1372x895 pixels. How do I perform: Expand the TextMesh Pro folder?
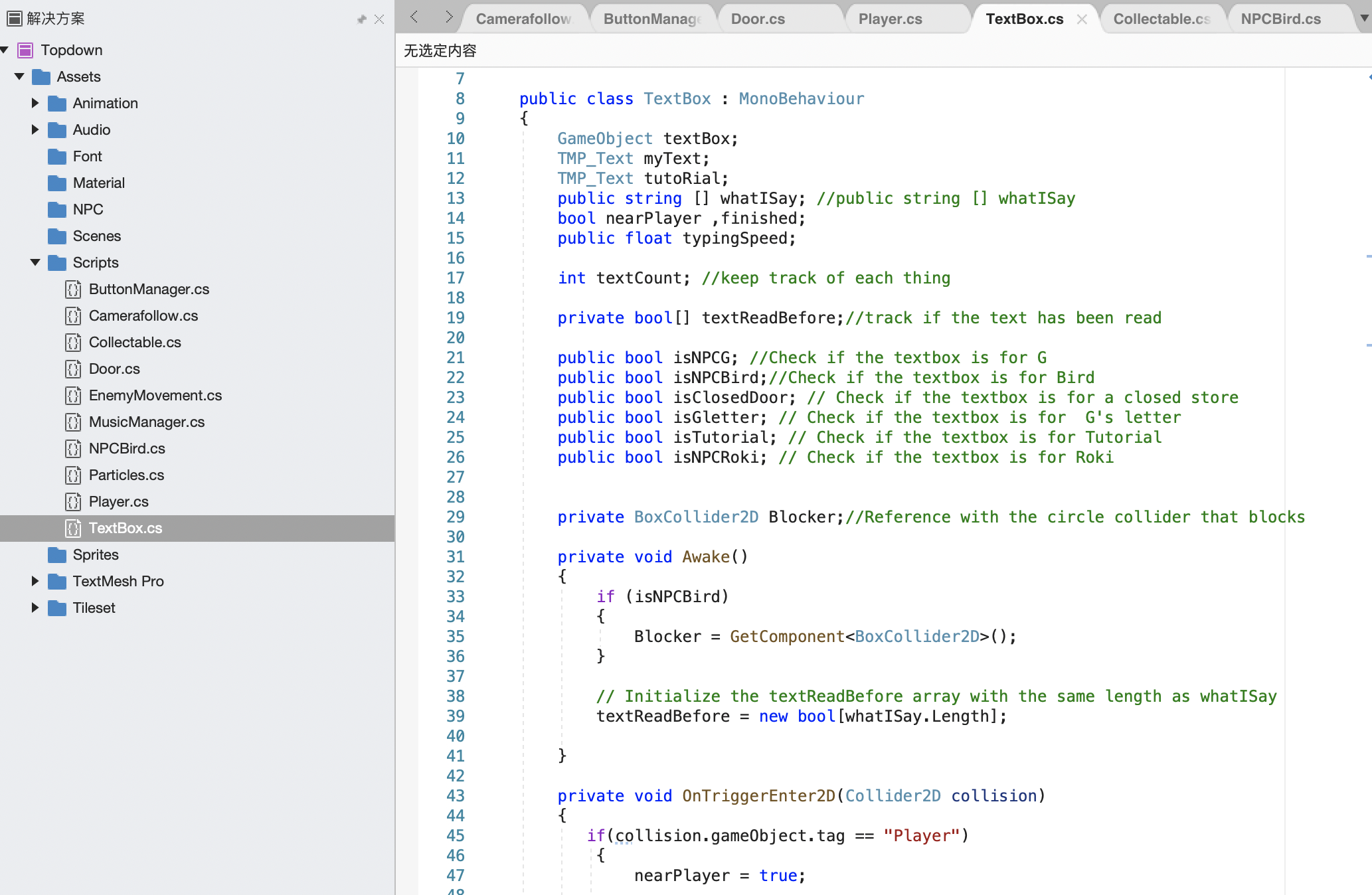tap(35, 582)
